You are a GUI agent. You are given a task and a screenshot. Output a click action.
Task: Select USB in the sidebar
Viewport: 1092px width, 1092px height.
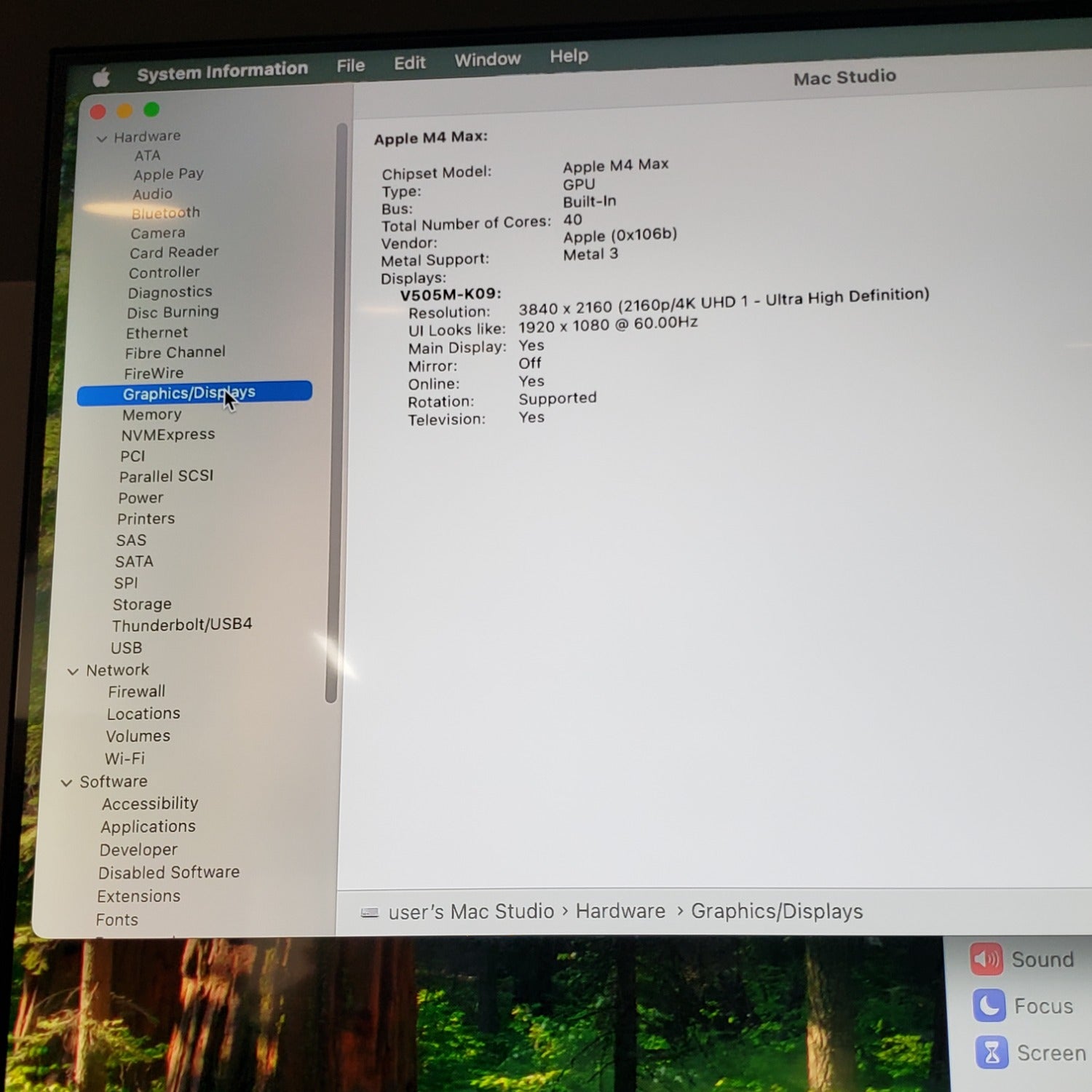pos(126,648)
